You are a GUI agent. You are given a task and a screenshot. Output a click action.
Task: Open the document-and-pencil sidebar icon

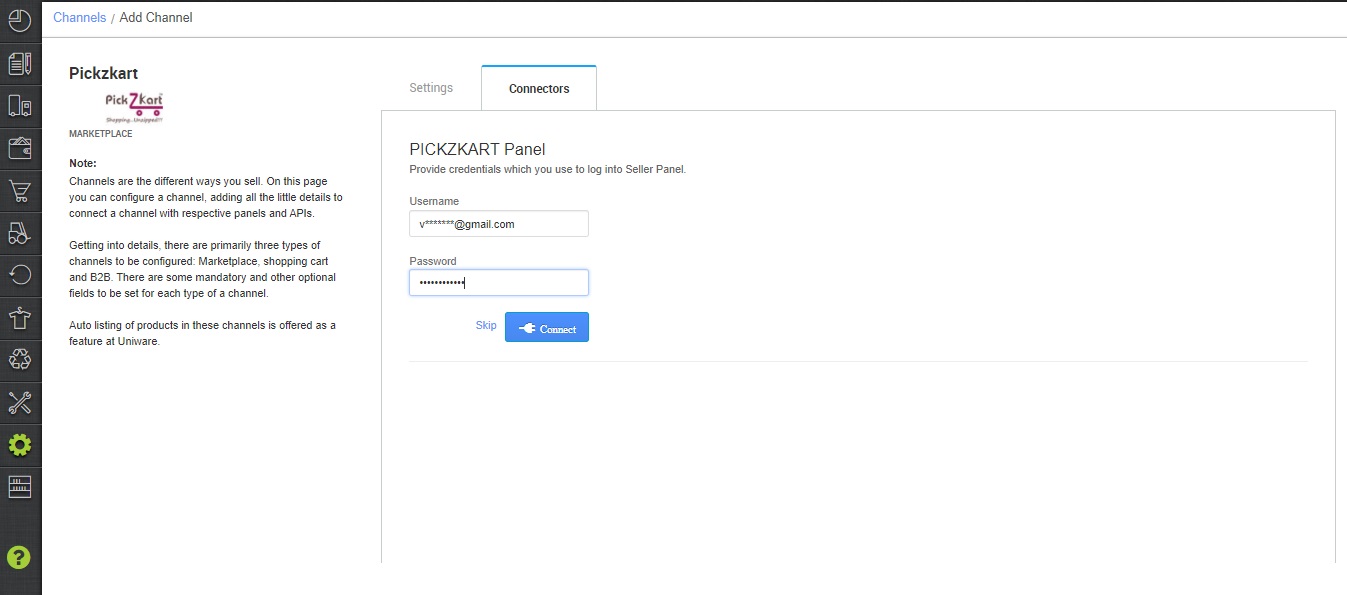(20, 63)
